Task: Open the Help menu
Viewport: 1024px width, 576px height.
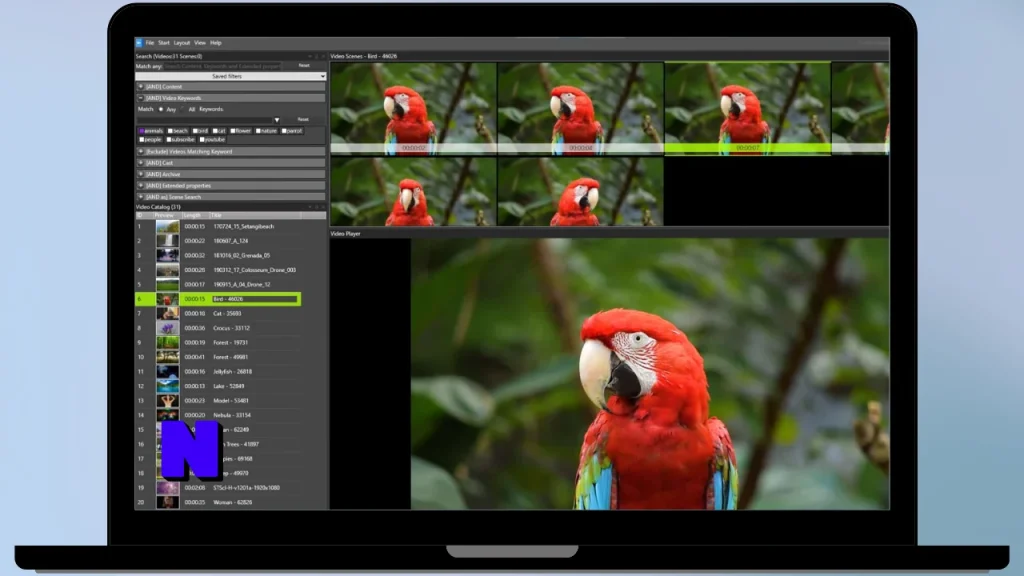Action: [216, 42]
